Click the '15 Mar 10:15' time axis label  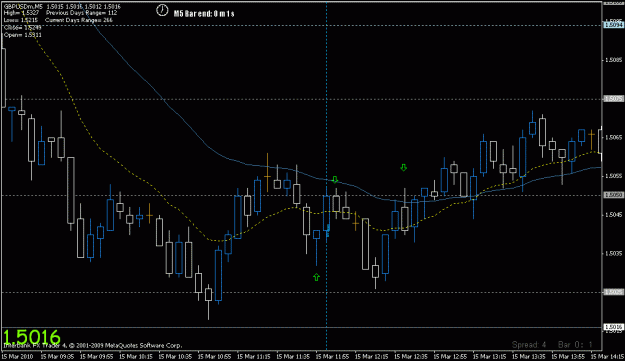[x=136, y=356]
